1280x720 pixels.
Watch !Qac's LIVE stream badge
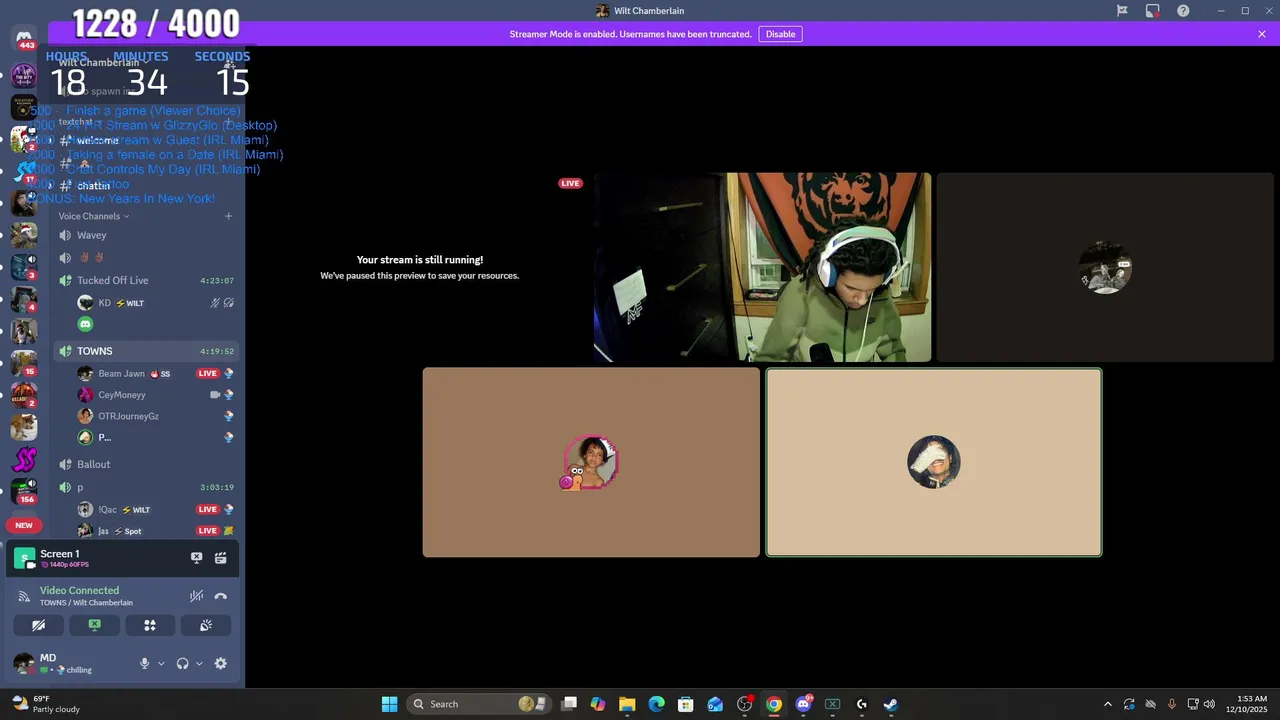coord(207,509)
